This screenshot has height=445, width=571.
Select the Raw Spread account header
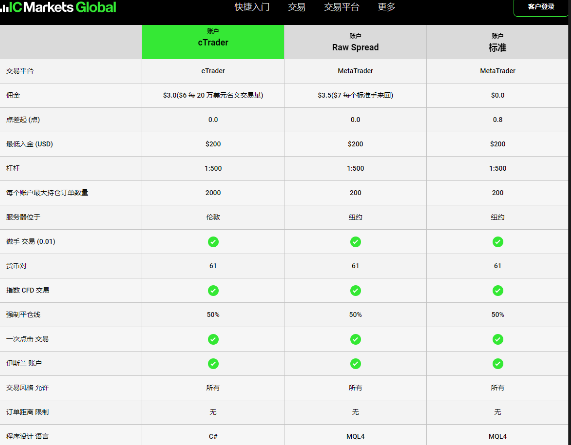[x=355, y=42]
